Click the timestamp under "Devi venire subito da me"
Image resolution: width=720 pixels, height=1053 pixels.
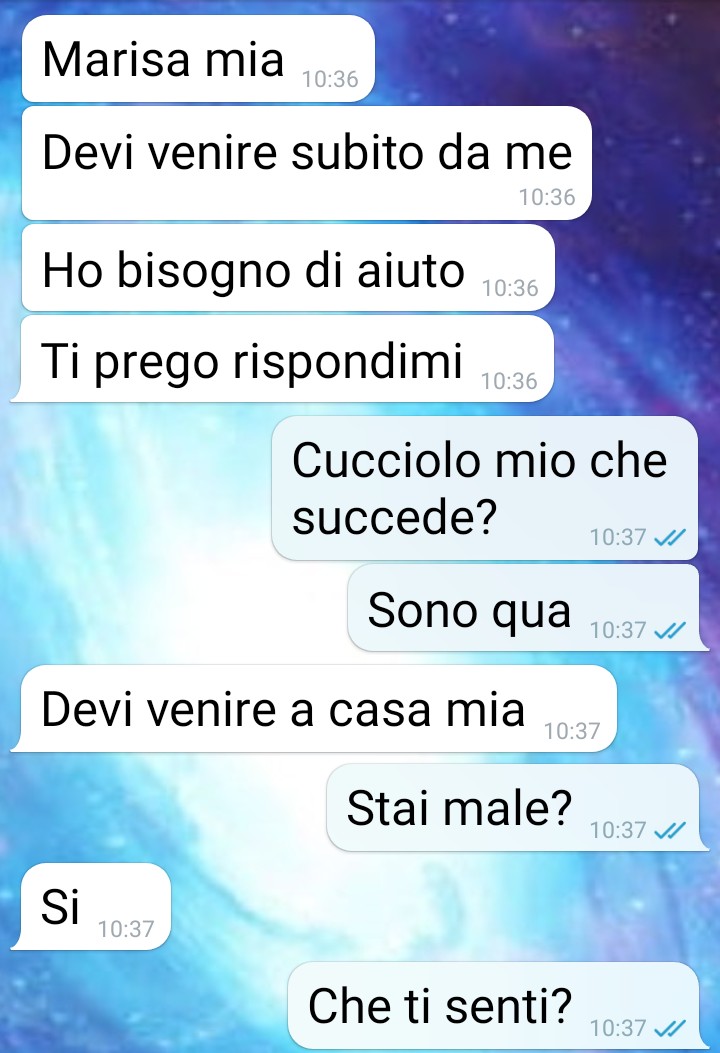547,197
